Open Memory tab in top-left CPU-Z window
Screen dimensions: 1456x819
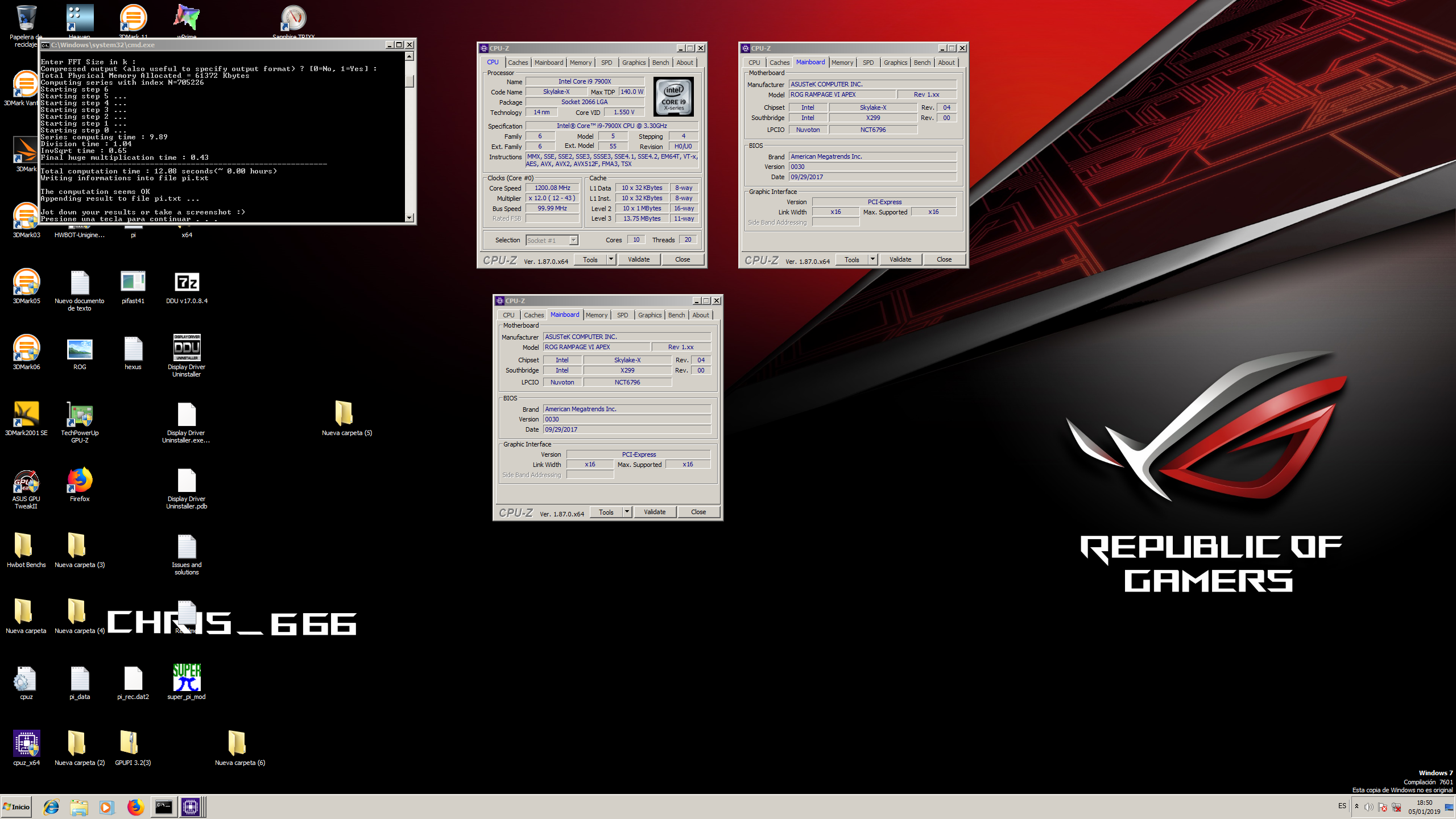pos(581,63)
